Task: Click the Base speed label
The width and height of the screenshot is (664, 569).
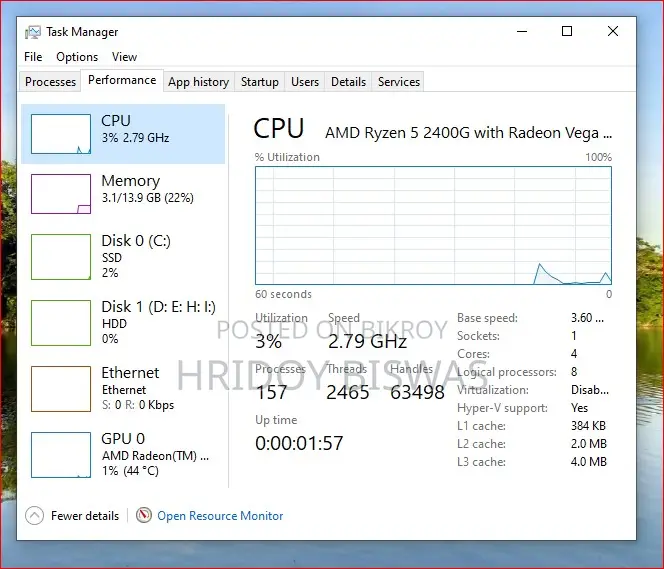Action: pos(487,318)
